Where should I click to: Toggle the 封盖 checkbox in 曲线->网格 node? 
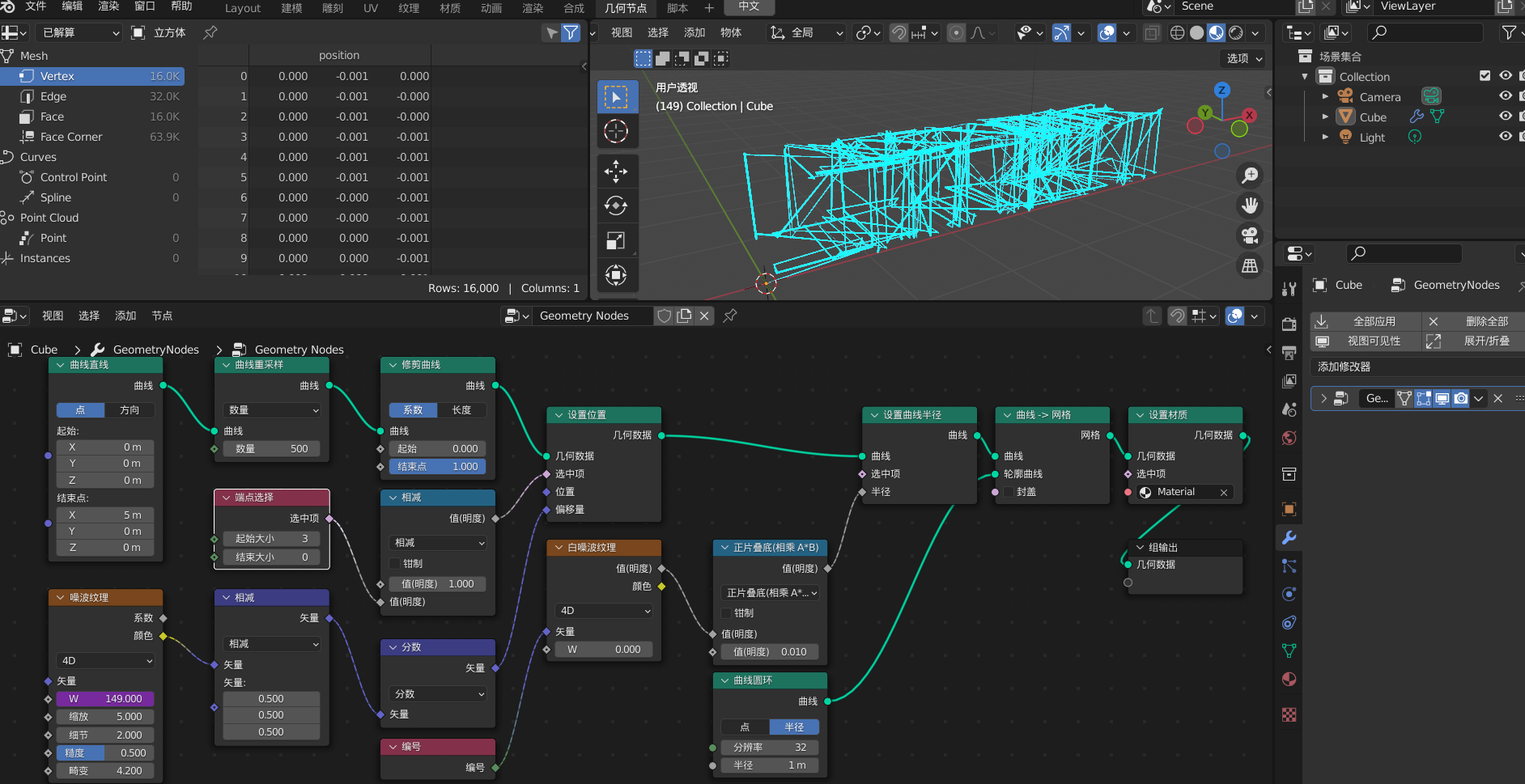click(x=1009, y=492)
